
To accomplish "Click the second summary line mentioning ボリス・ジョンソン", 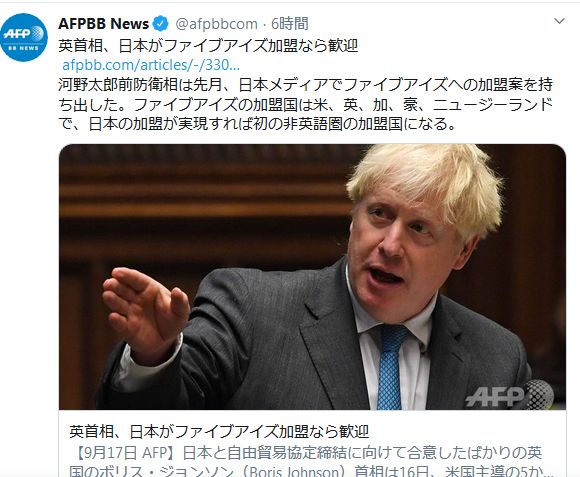I will (311, 471).
